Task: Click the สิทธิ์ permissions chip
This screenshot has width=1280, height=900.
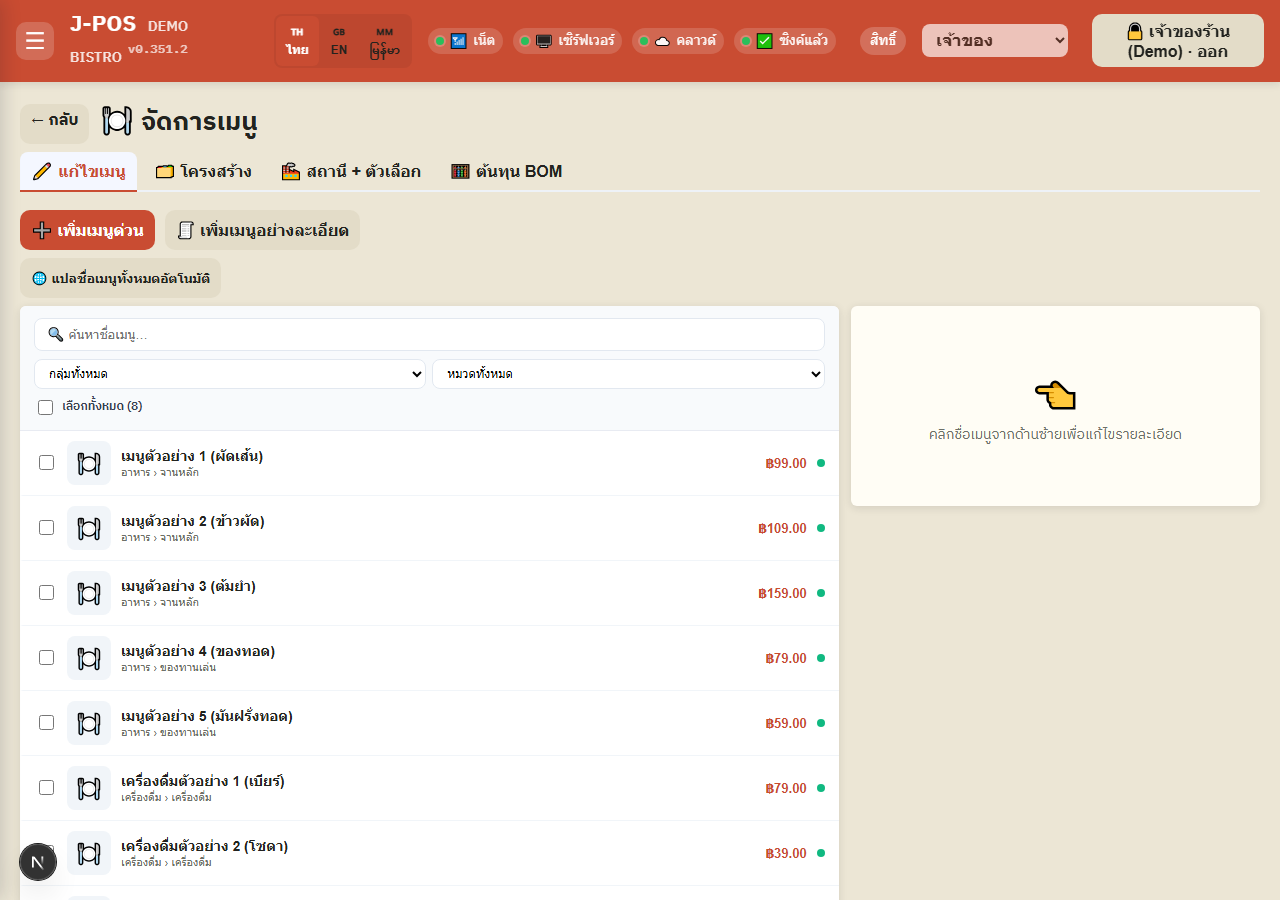Action: (883, 41)
